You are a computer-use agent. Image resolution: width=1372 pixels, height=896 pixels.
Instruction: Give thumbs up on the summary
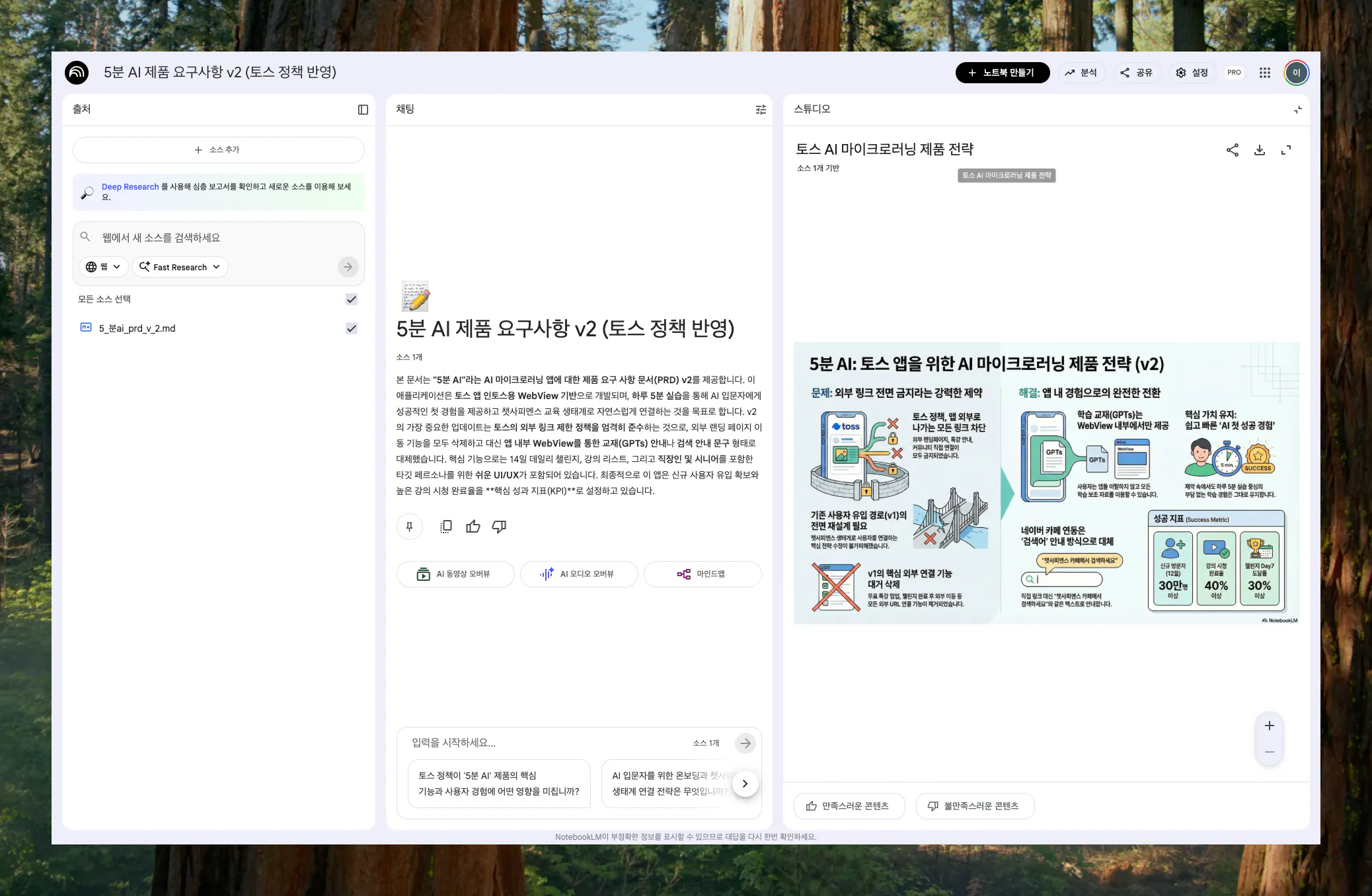(x=473, y=527)
